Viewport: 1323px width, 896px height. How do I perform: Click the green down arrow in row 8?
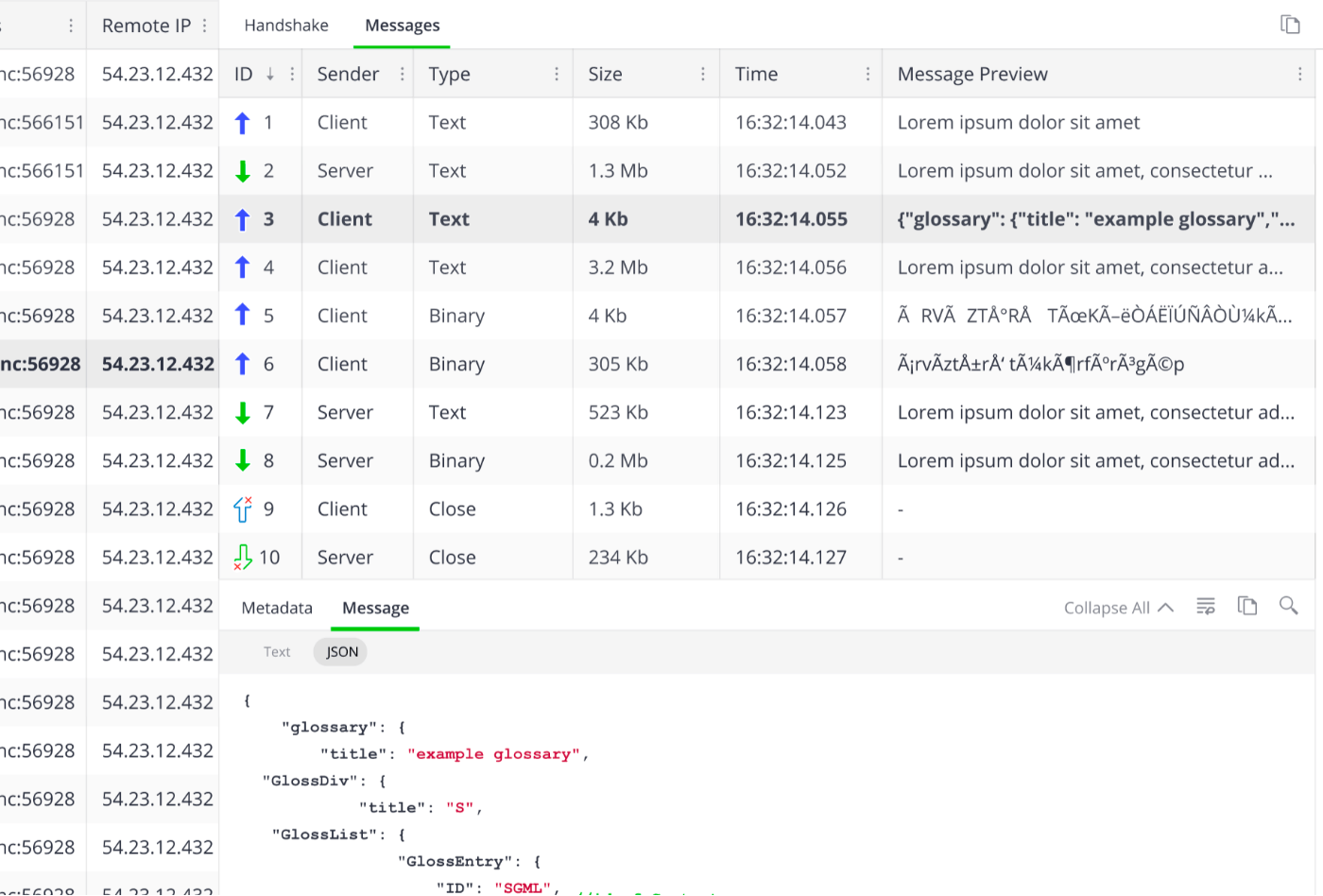(242, 461)
